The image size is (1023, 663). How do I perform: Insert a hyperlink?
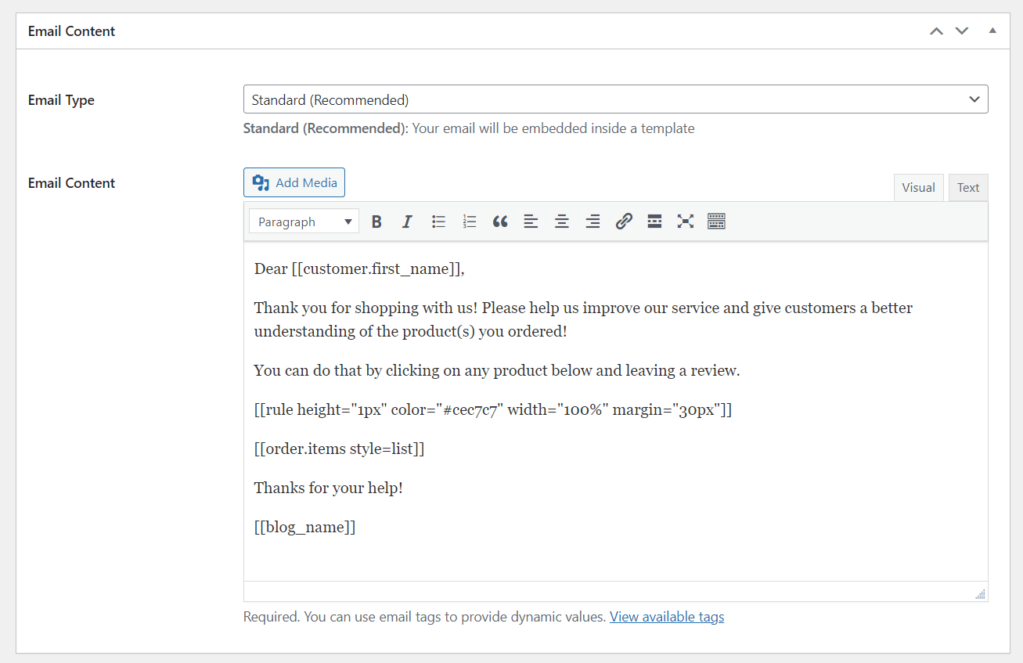623,221
